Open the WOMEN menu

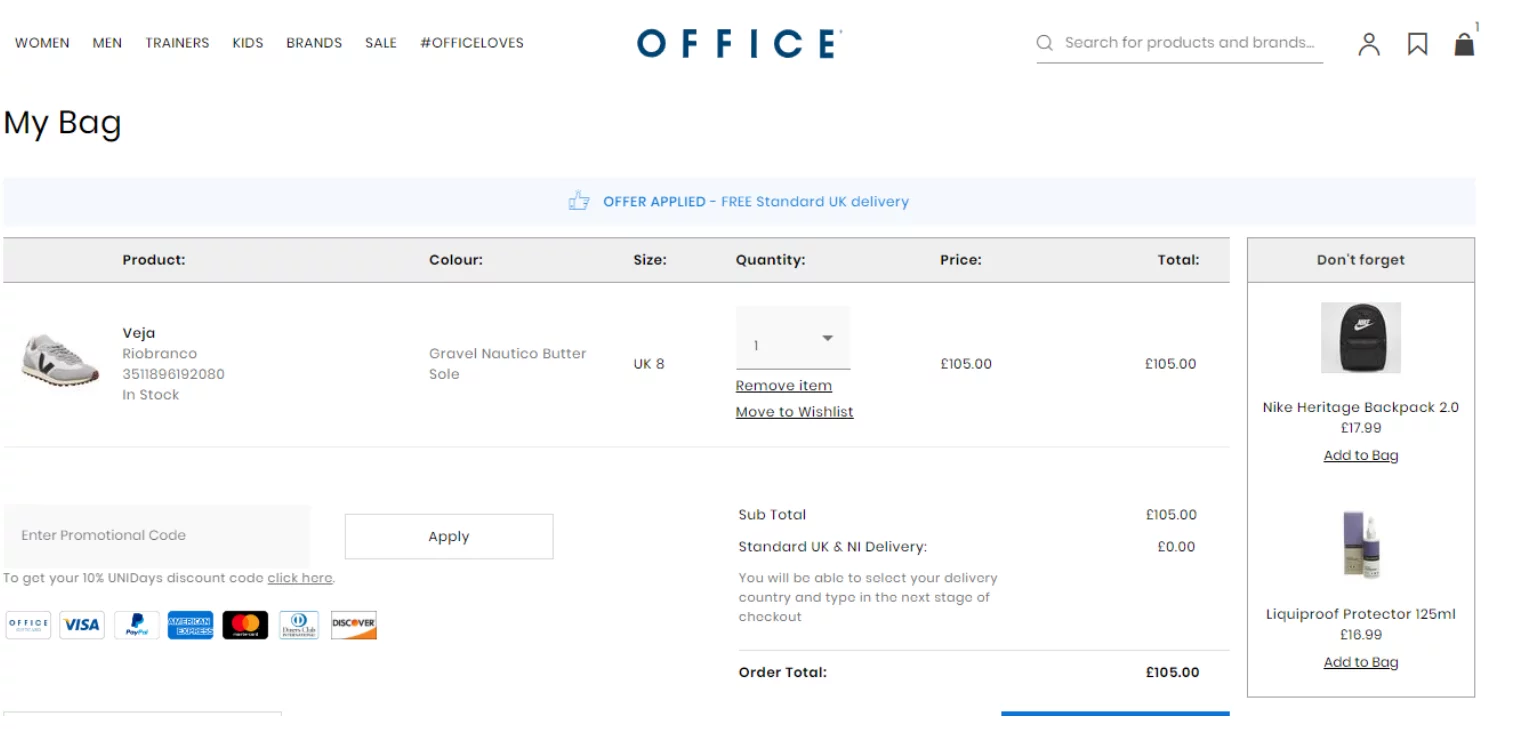click(42, 43)
